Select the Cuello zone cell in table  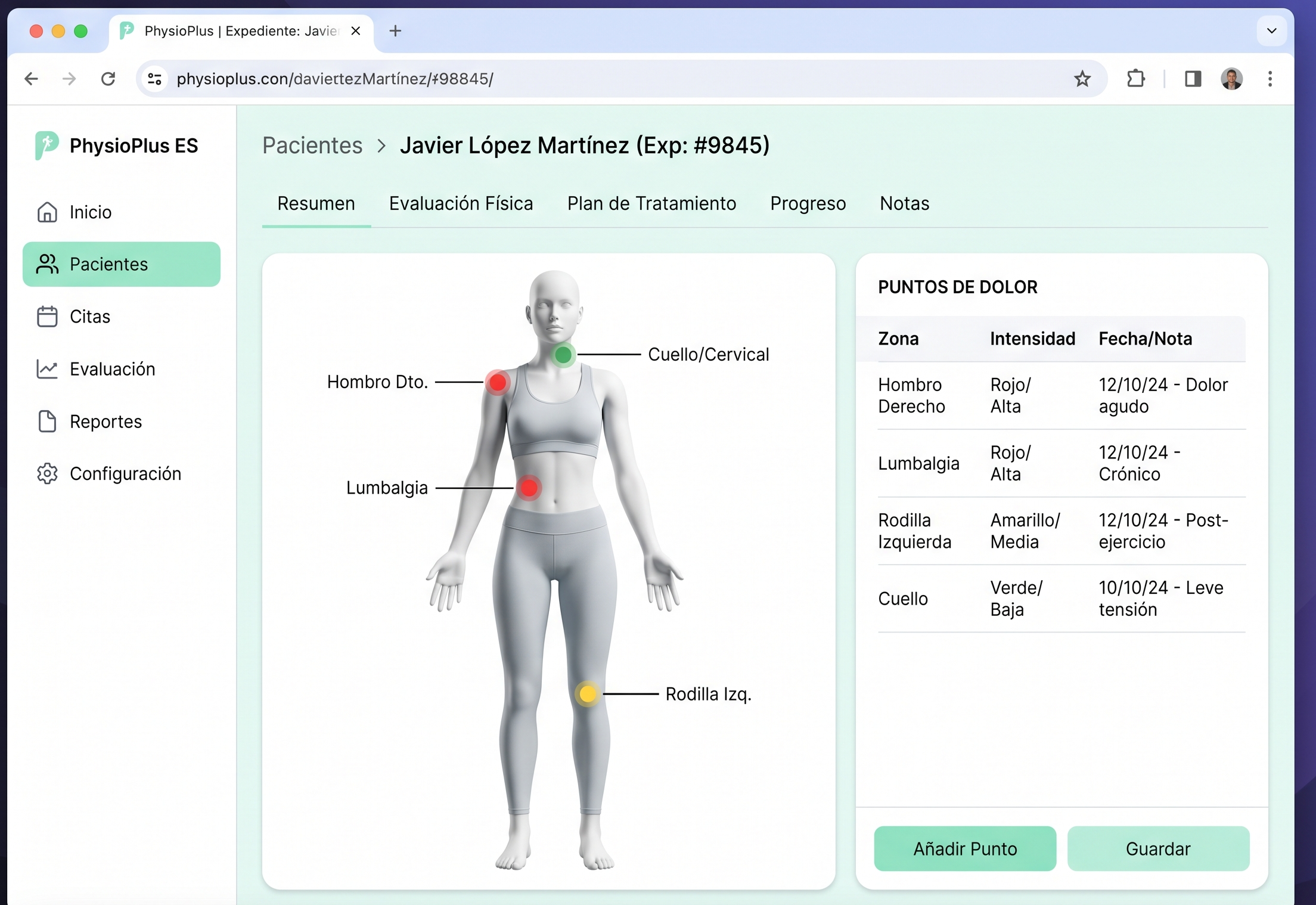[x=903, y=599]
